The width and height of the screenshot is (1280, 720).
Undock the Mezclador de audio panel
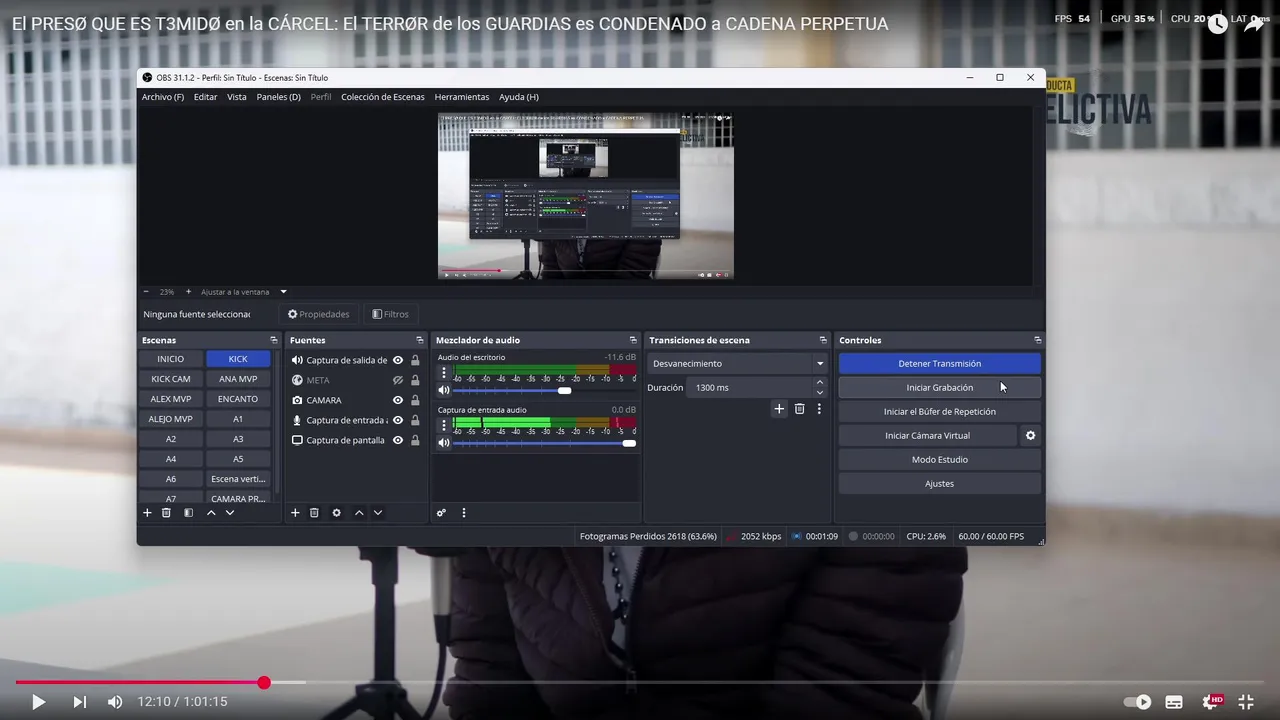click(633, 340)
